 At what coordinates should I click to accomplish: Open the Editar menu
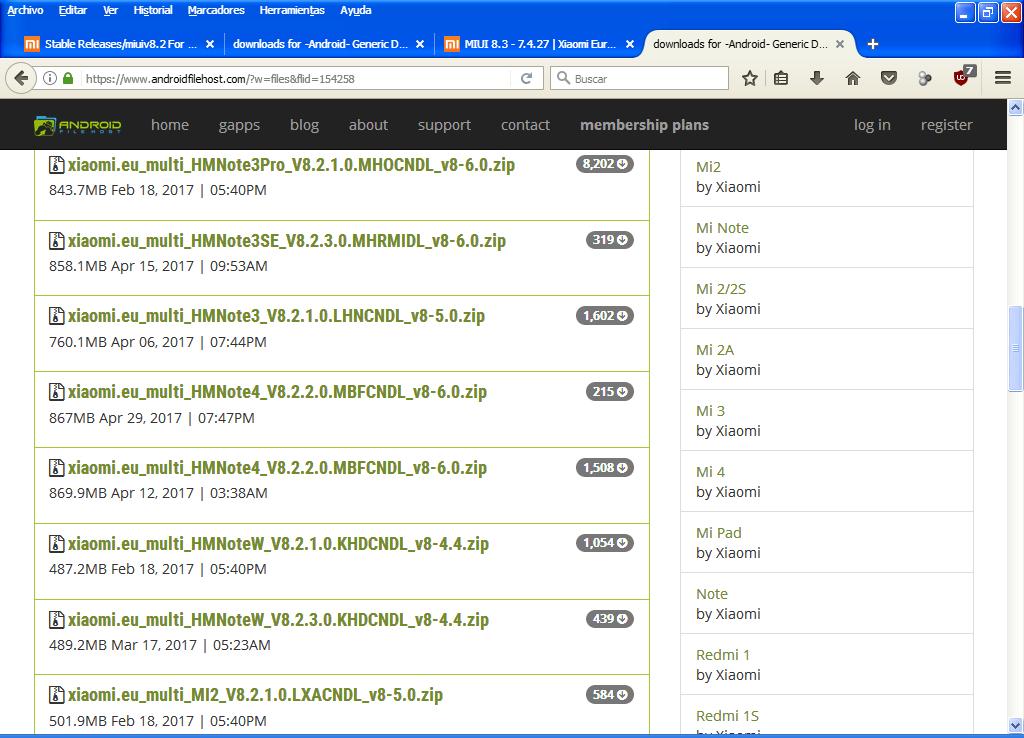point(72,10)
